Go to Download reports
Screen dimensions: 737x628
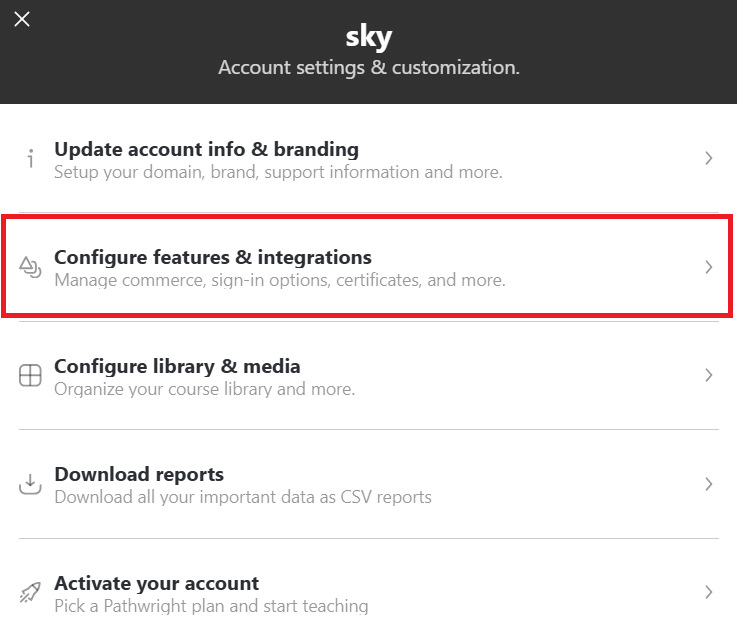139,474
